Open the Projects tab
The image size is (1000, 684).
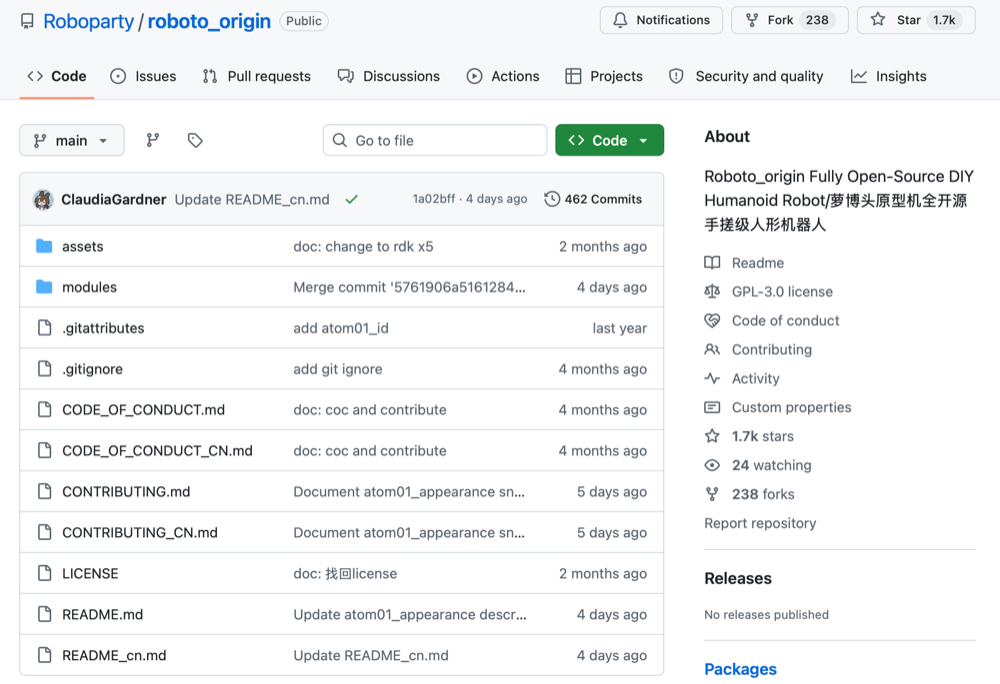coord(604,76)
